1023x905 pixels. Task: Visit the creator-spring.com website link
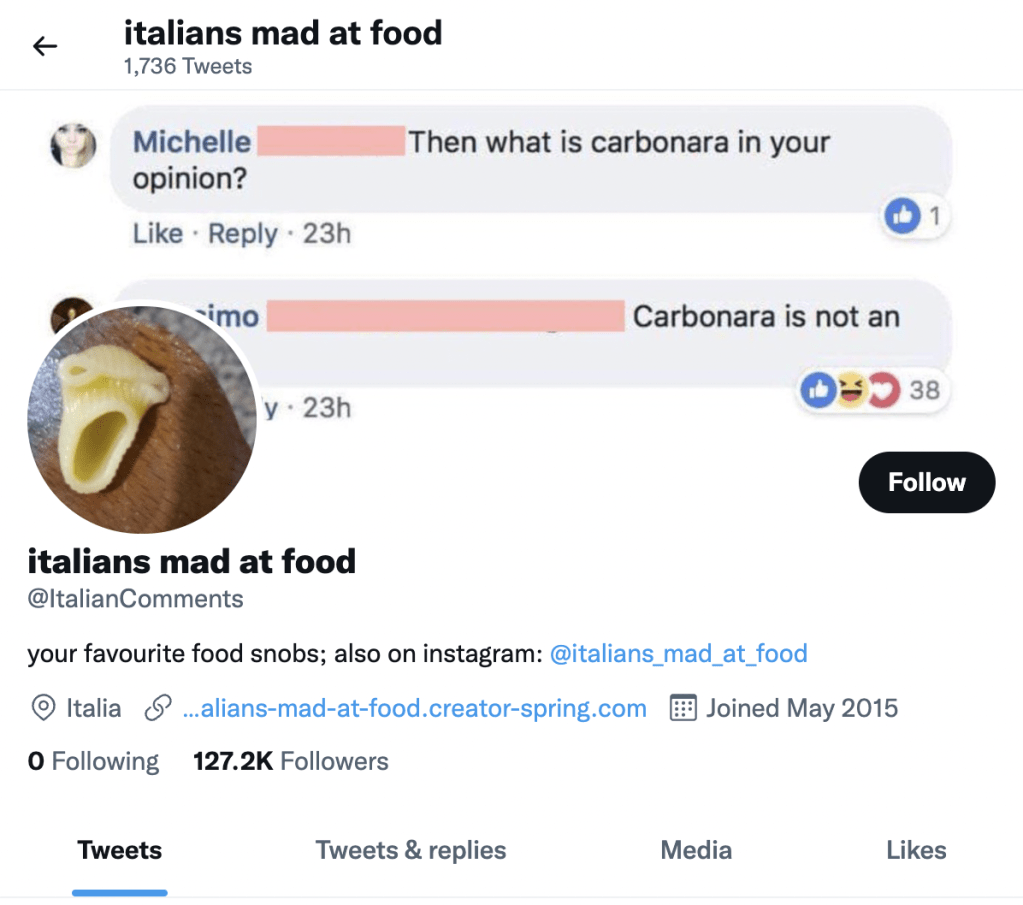[x=415, y=709]
